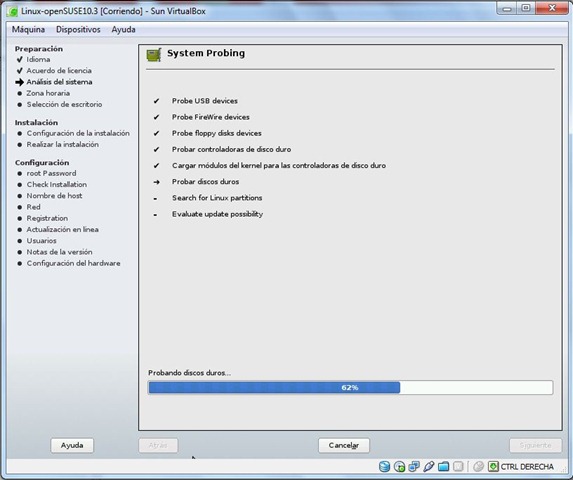Screen dimensions: 573x480
Task: Click the Ayuda button at bottom left
Action: coord(72,445)
